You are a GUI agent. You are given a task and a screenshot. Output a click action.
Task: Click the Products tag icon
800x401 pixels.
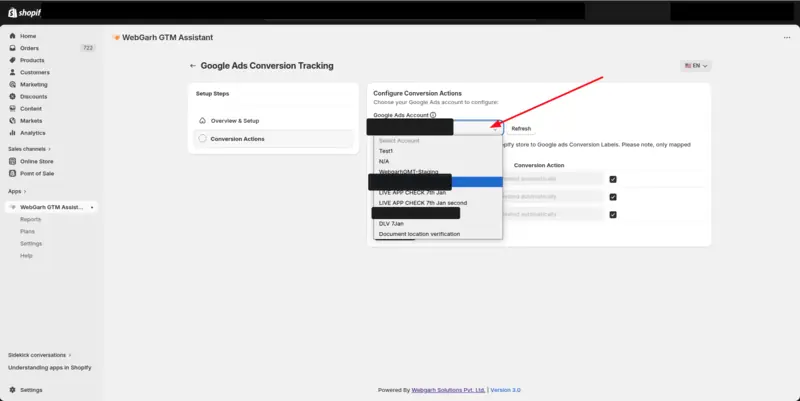click(13, 60)
